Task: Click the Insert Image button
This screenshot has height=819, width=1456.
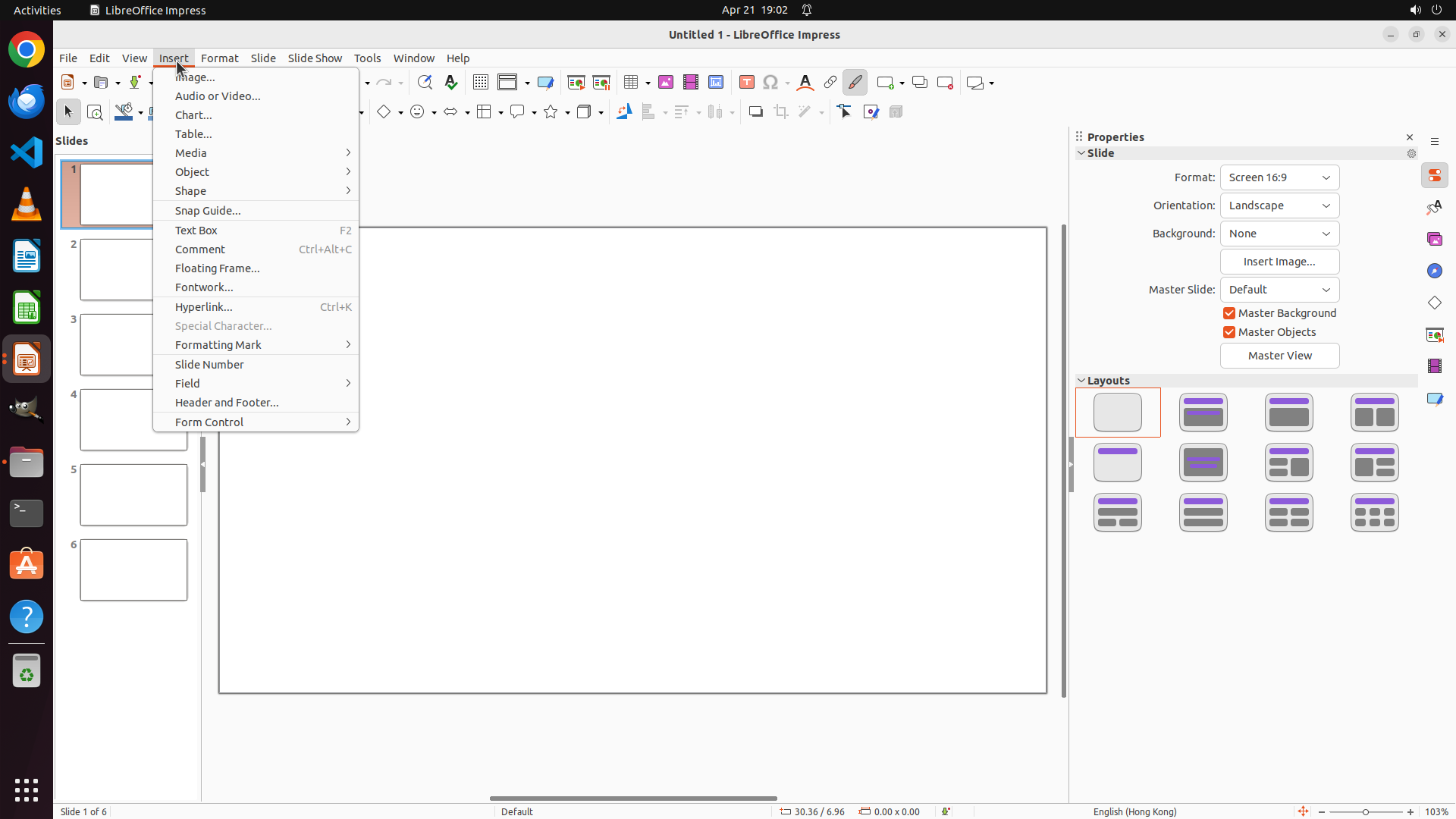Action: point(1279,262)
